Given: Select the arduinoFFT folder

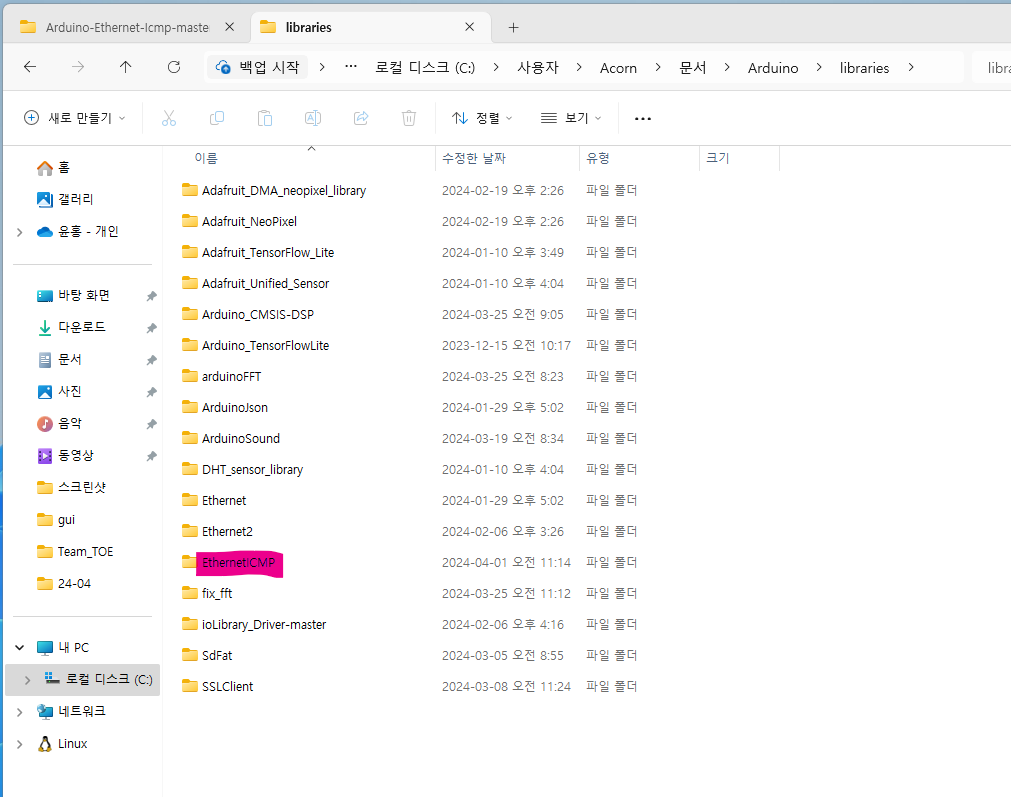Looking at the screenshot, I should click(231, 377).
